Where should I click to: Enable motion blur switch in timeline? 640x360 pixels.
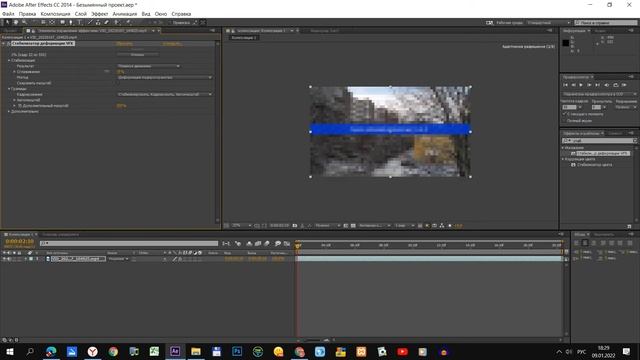click(x=267, y=243)
